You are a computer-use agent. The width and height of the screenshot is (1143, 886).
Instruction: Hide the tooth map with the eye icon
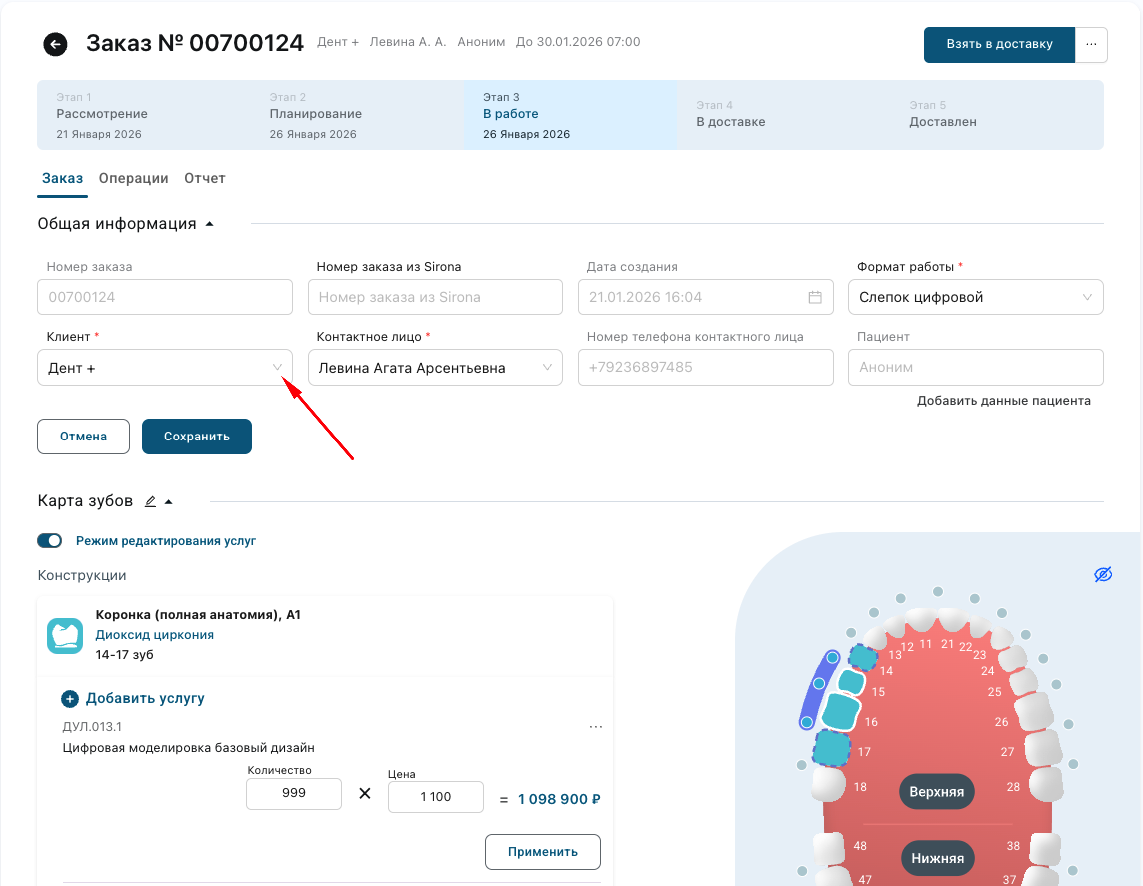(1103, 574)
